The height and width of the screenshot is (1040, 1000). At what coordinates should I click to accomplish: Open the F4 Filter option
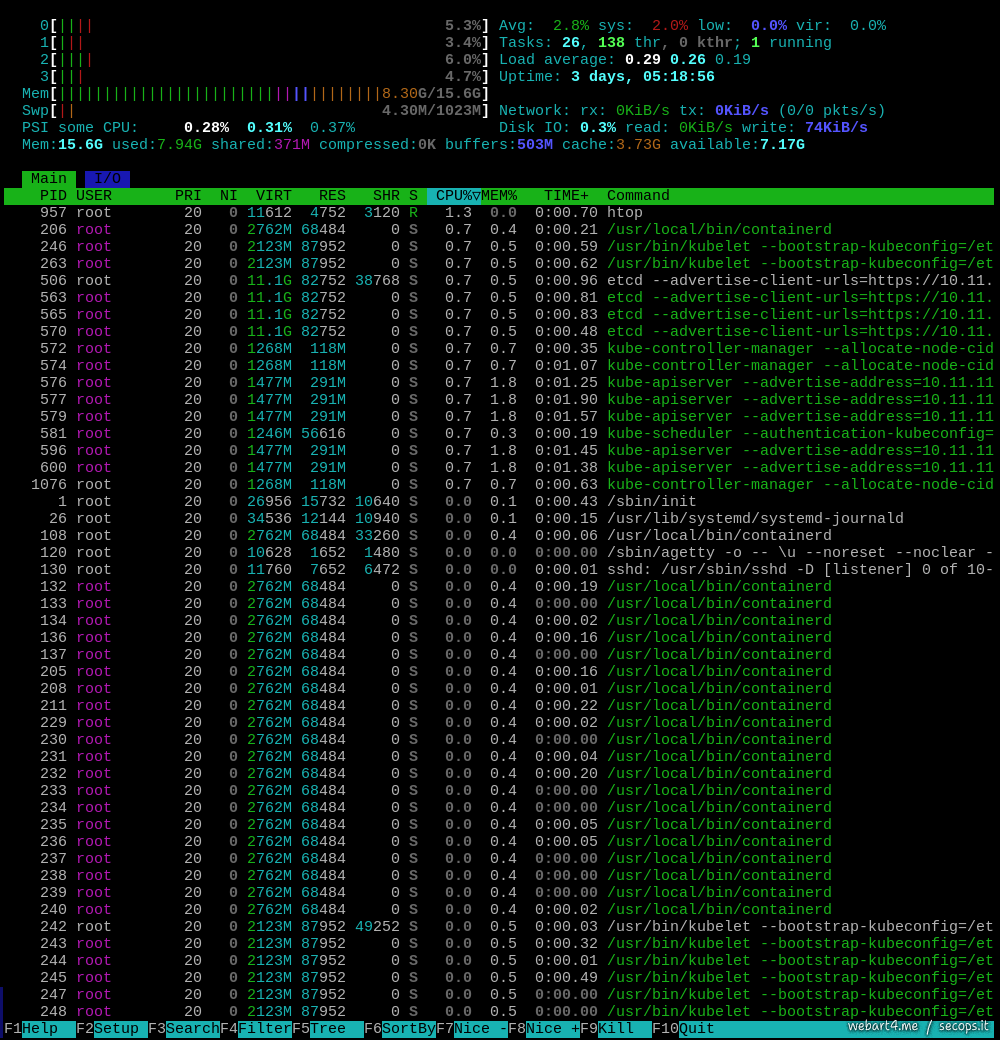[x=255, y=1029]
